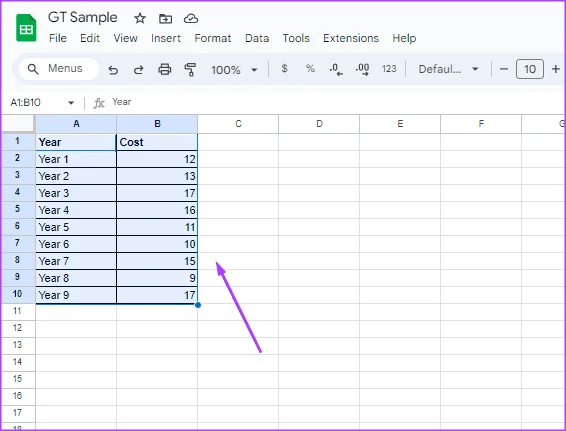Image resolution: width=566 pixels, height=431 pixels.
Task: Click the font size 10 field
Action: 530,69
